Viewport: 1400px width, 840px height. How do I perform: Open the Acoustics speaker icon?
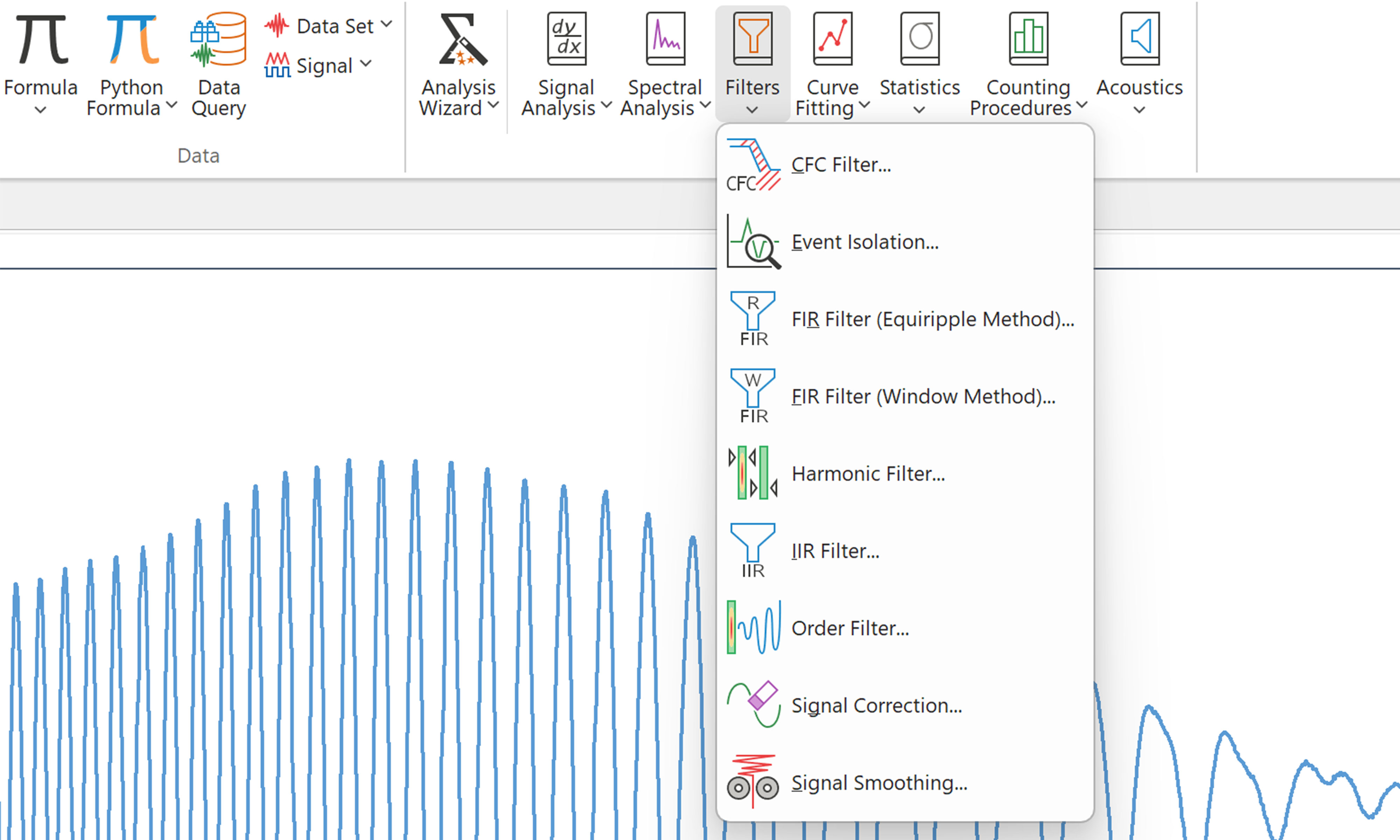click(x=1140, y=39)
